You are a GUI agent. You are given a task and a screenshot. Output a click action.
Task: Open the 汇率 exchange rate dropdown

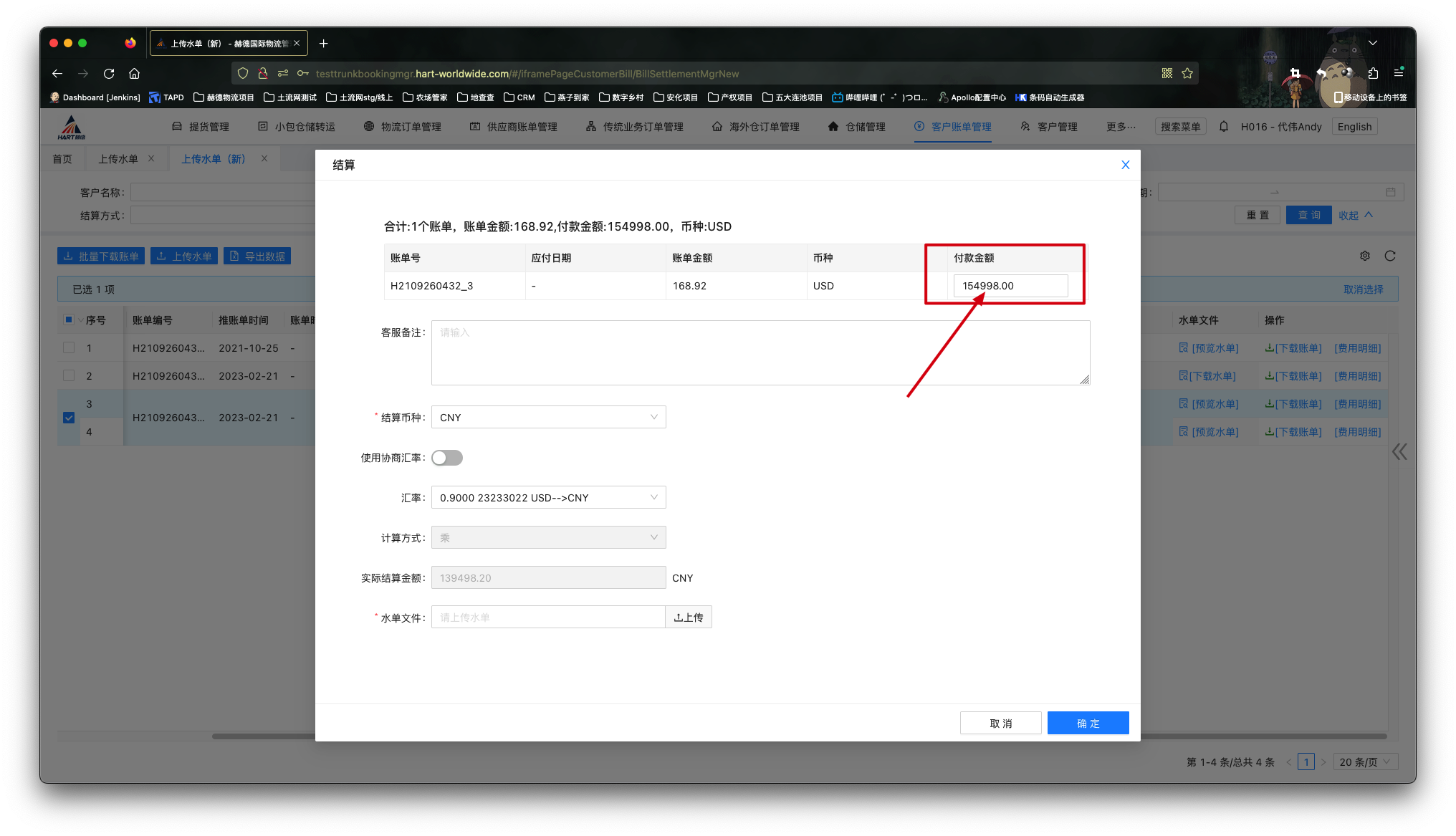click(x=548, y=498)
